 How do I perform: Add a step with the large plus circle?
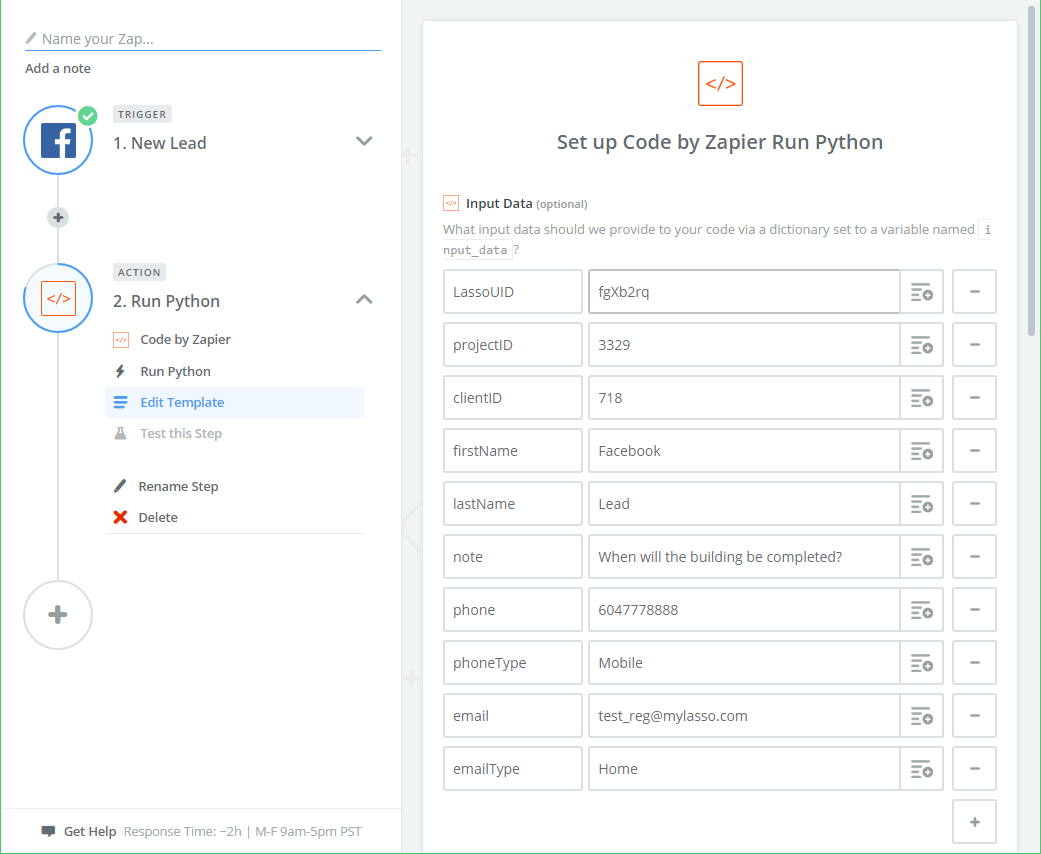tap(58, 615)
